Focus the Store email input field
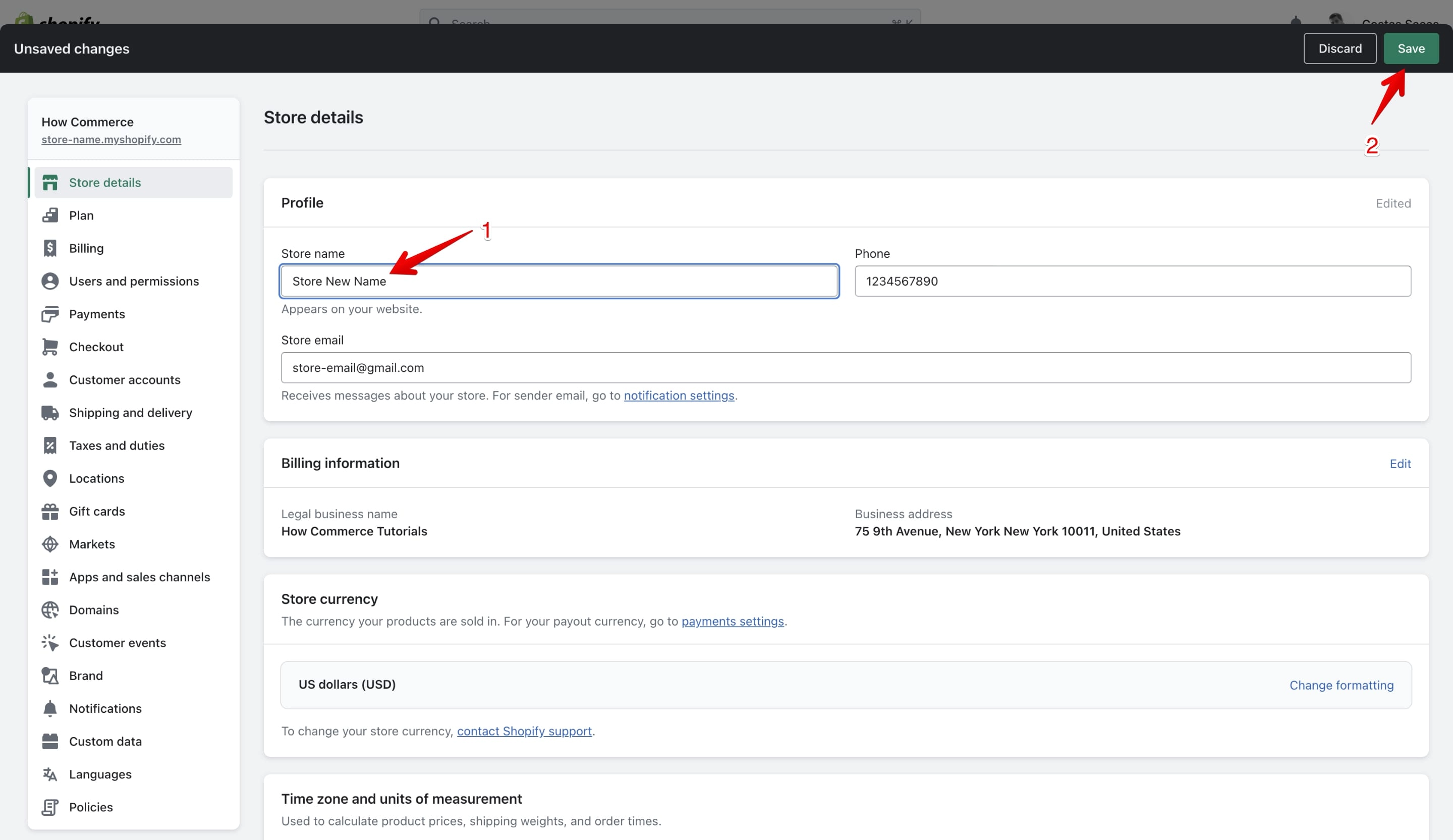 click(x=846, y=368)
